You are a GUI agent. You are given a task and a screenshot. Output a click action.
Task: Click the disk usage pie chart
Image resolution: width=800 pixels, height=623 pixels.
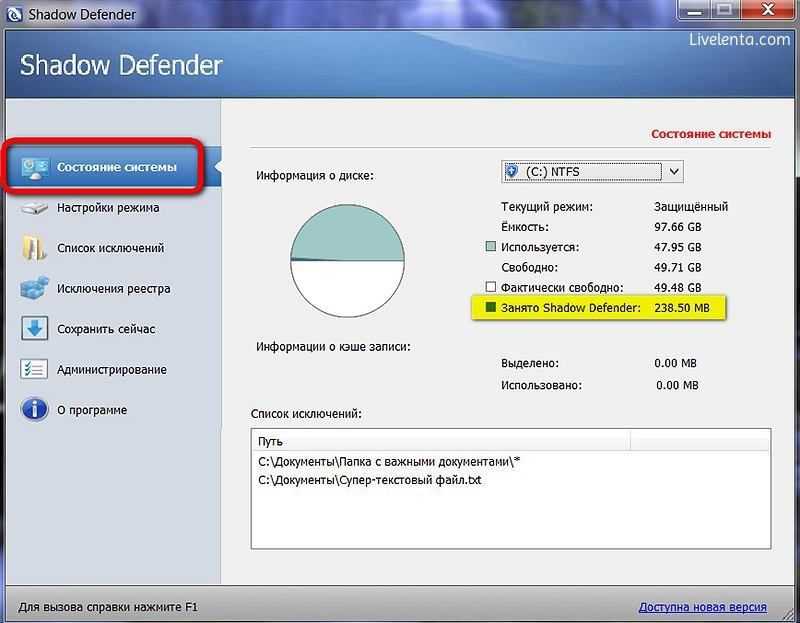pos(347,261)
